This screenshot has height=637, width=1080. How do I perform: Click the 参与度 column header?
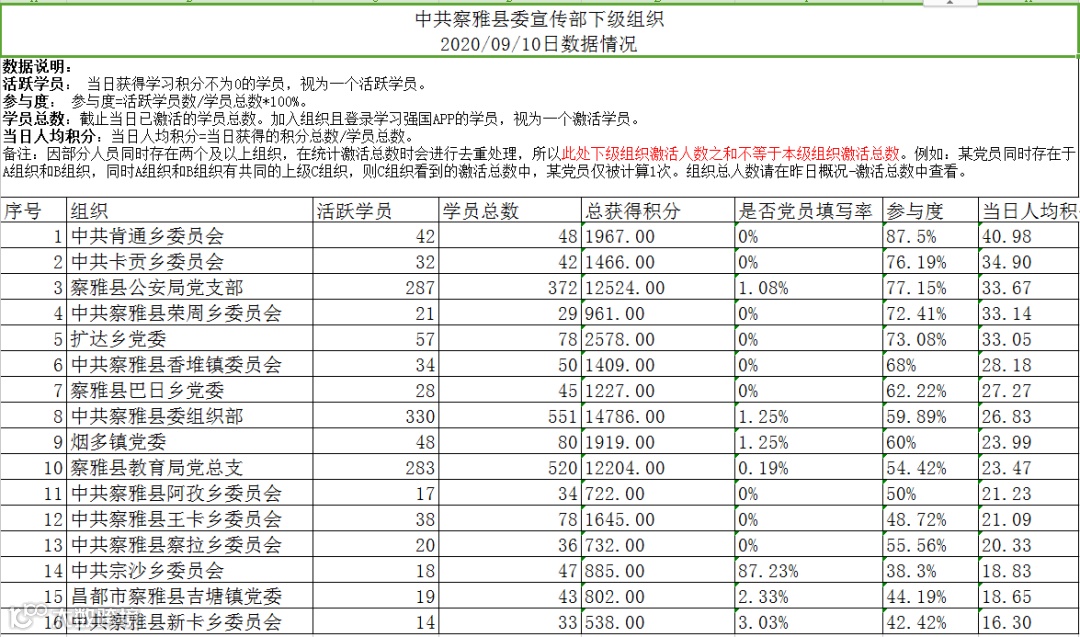[931, 211]
